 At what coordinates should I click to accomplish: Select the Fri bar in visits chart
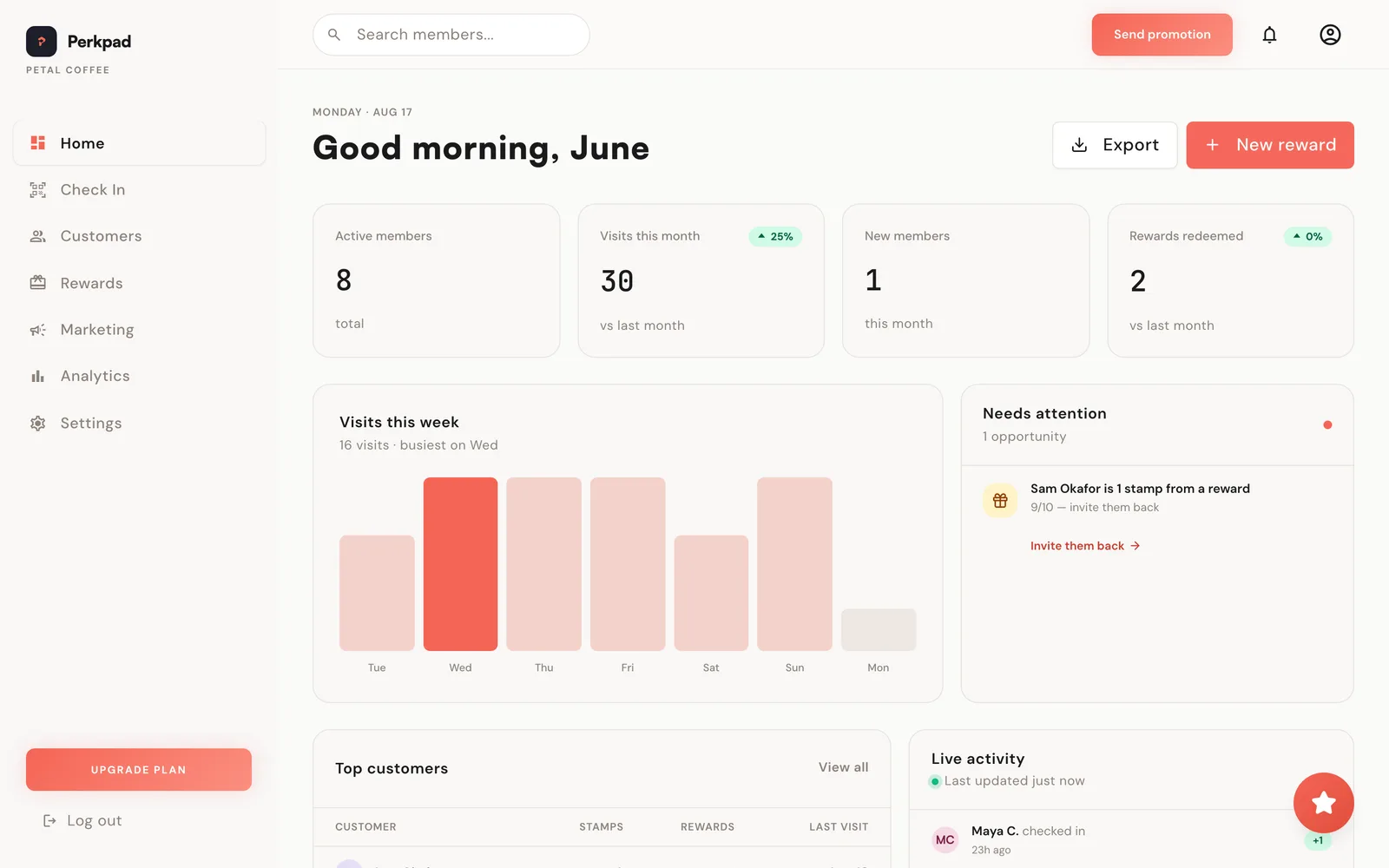628,564
